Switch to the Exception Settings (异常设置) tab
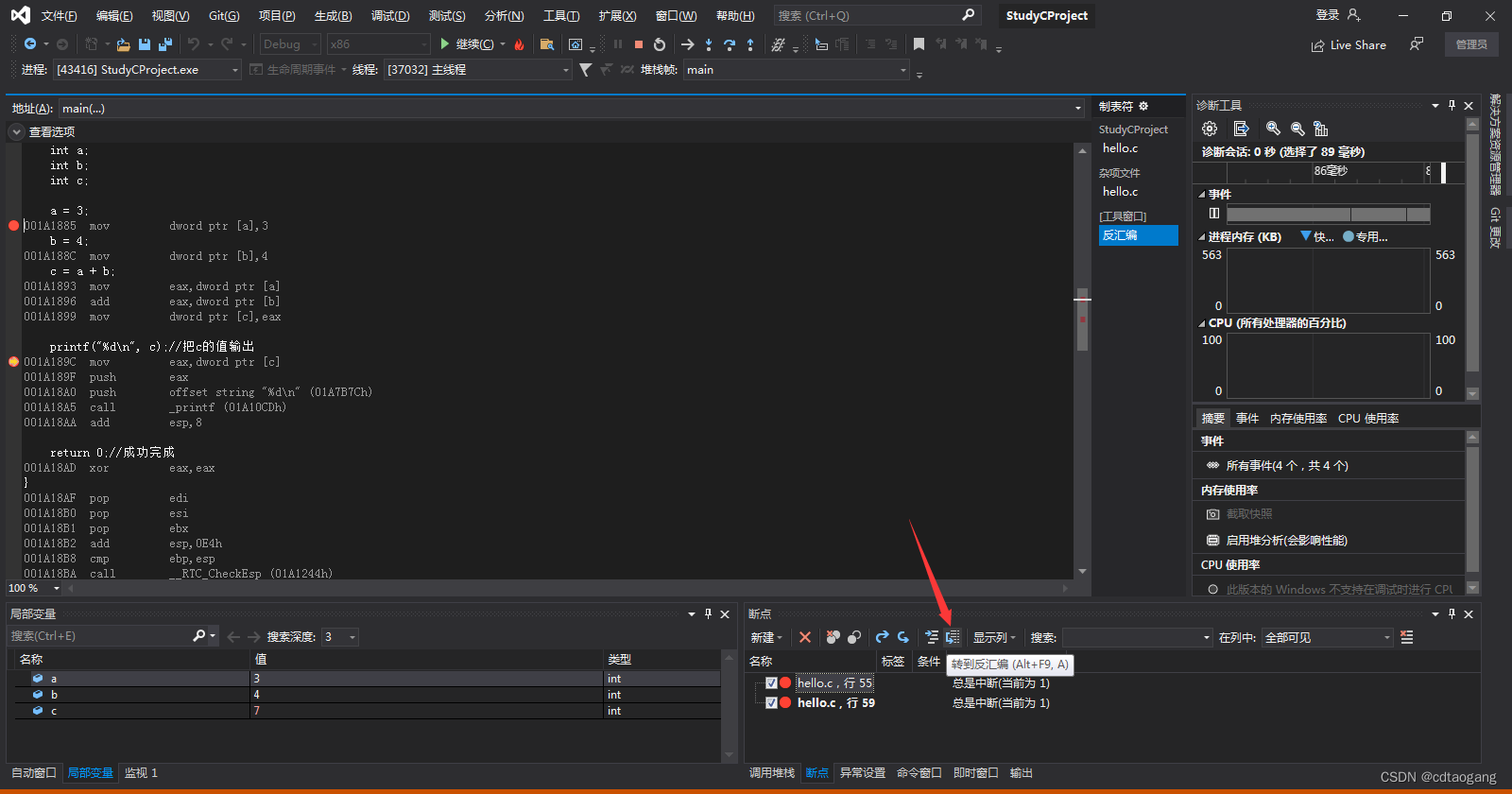 coord(863,773)
